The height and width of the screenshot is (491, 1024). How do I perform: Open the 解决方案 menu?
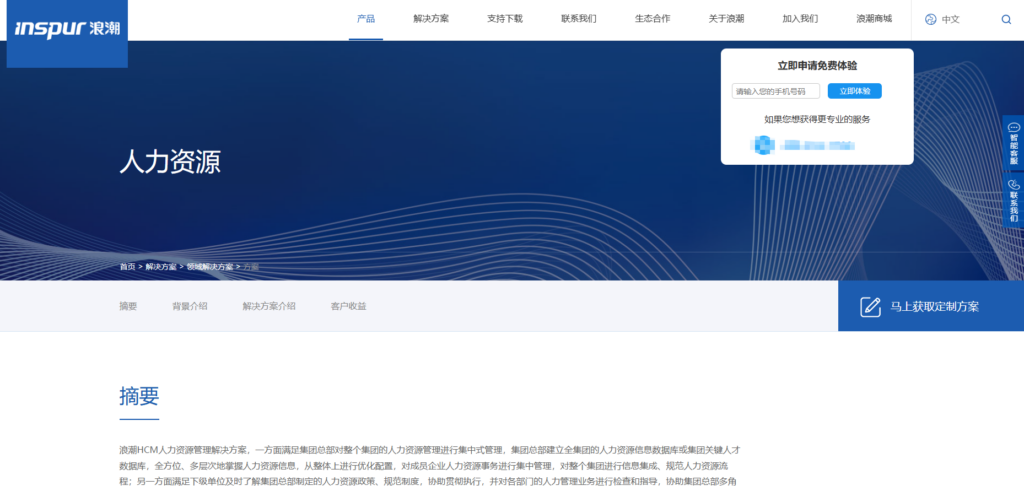(431, 19)
